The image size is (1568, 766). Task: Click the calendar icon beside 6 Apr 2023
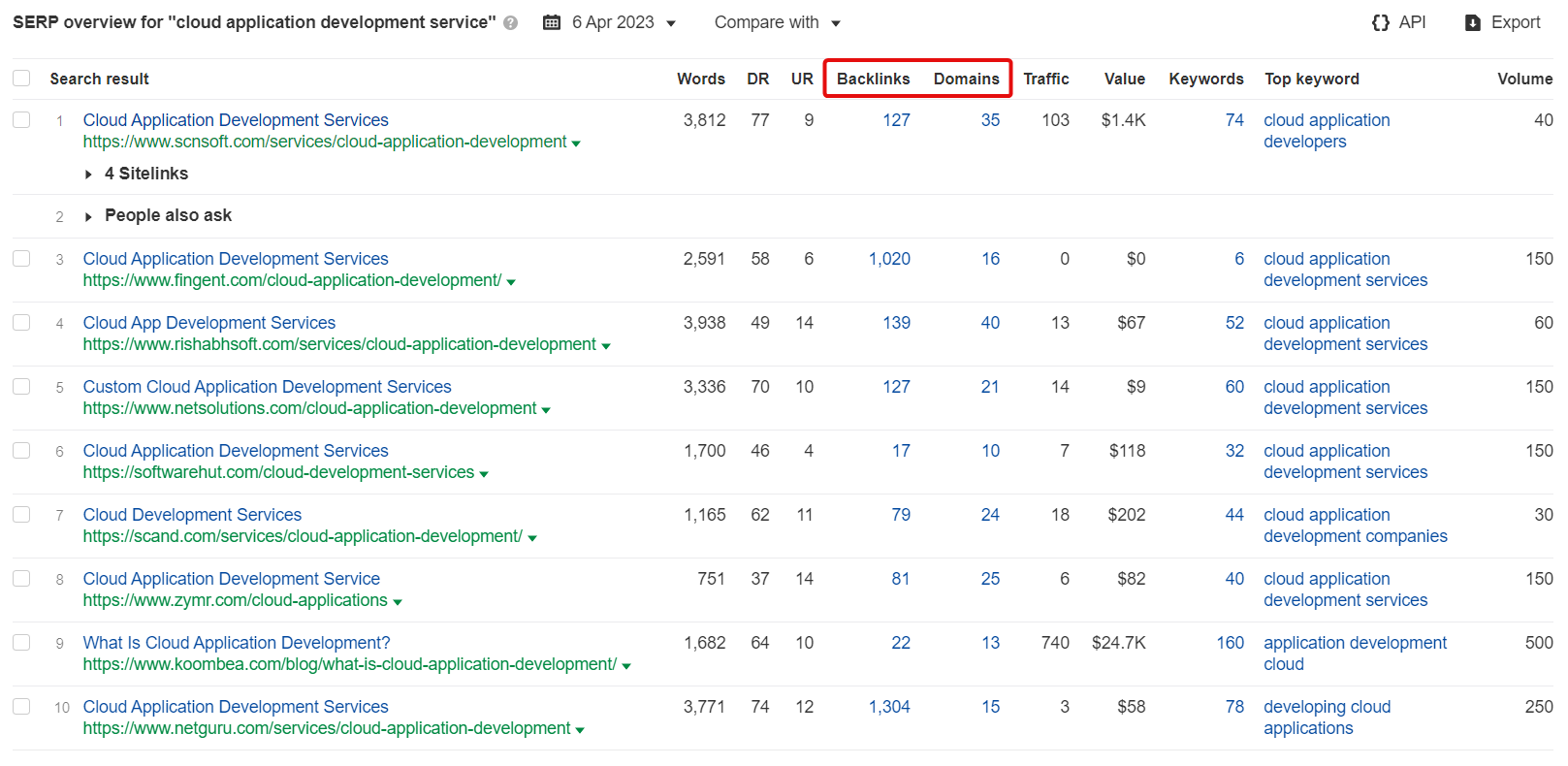[x=552, y=22]
